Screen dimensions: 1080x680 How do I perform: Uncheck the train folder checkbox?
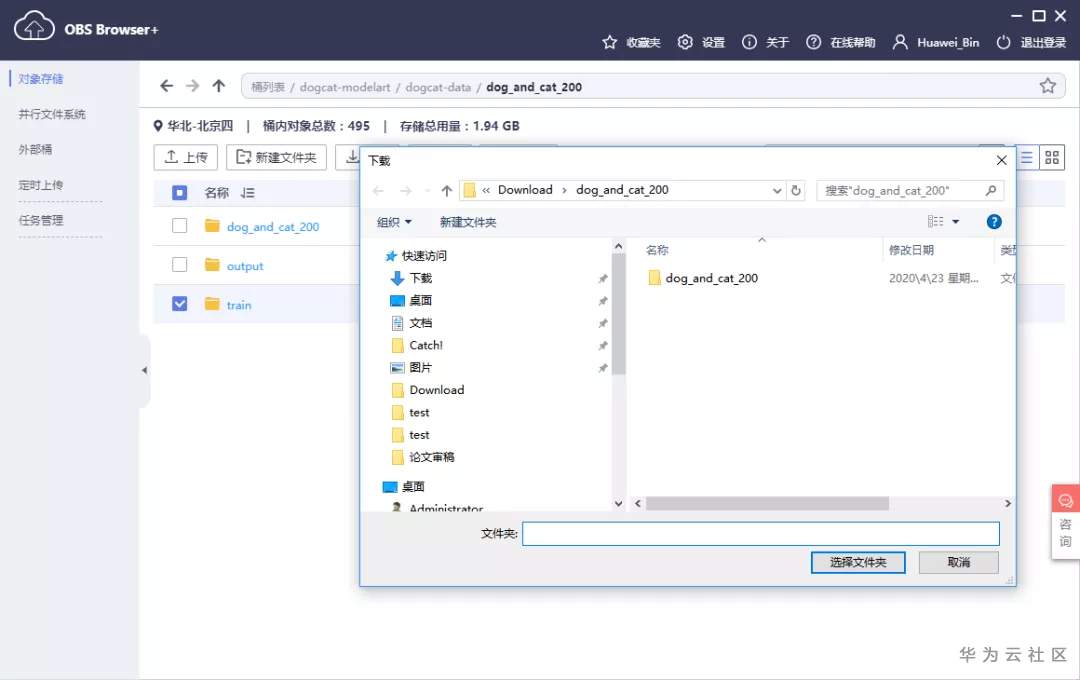click(x=179, y=304)
